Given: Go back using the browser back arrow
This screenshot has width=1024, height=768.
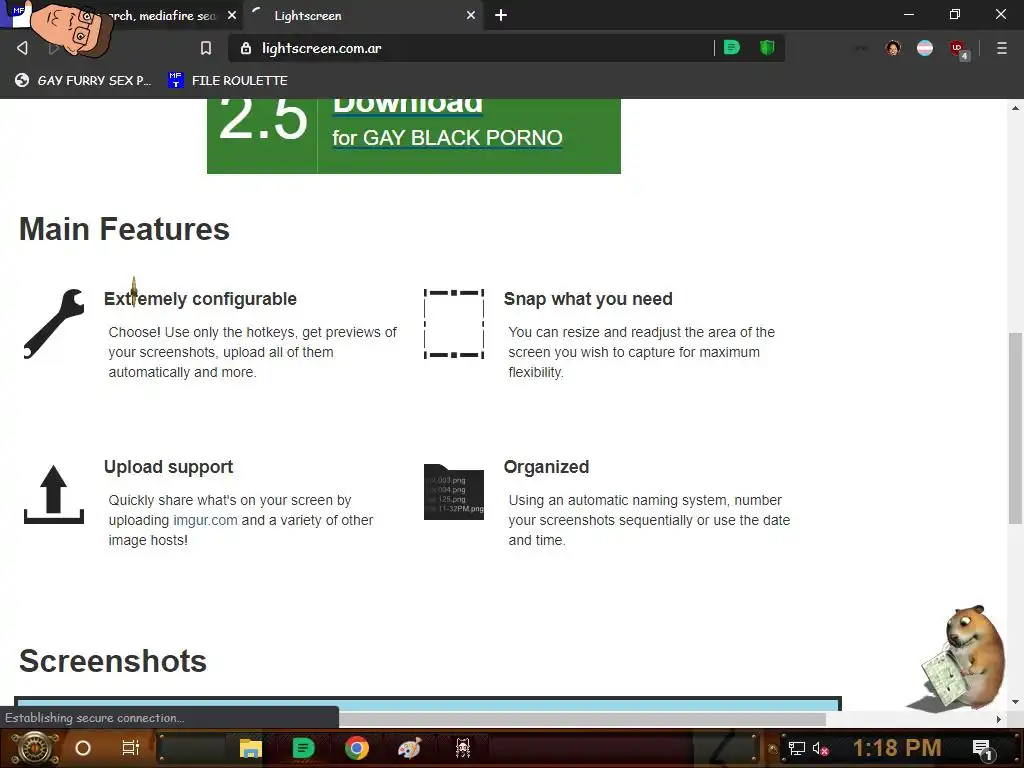Looking at the screenshot, I should click(22, 48).
